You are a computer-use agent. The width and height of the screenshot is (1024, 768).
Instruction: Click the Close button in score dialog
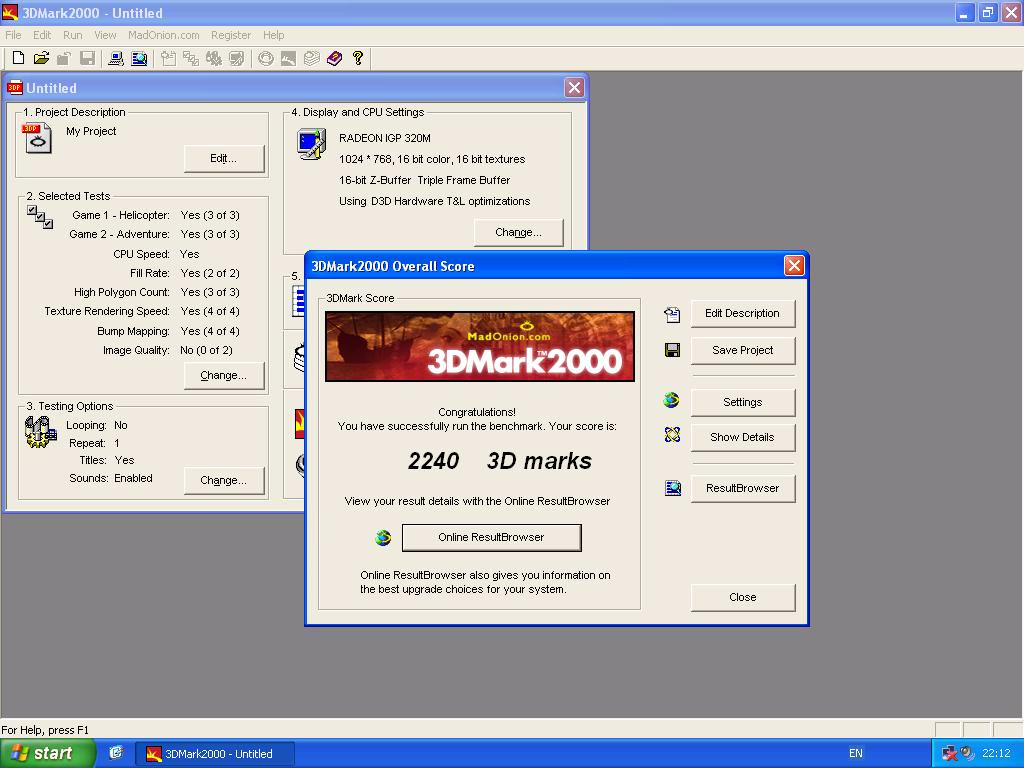[x=743, y=597]
